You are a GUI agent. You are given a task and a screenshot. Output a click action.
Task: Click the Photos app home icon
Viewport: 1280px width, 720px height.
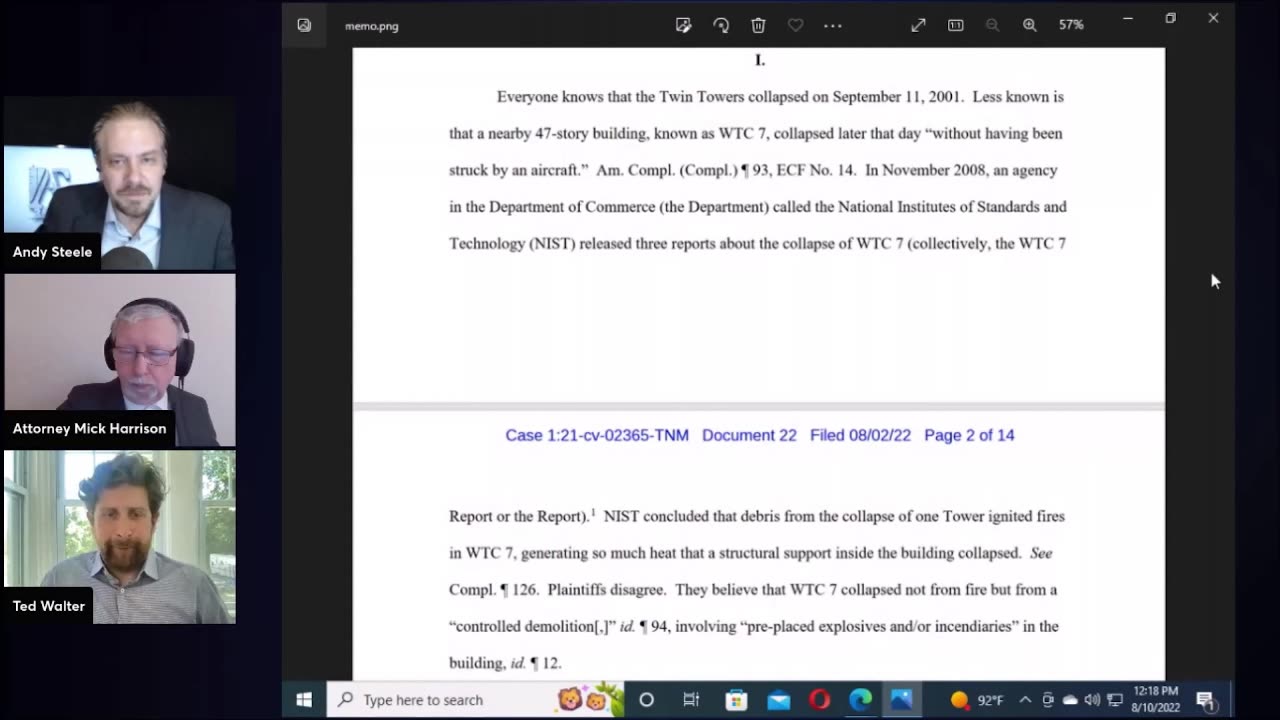(x=304, y=25)
